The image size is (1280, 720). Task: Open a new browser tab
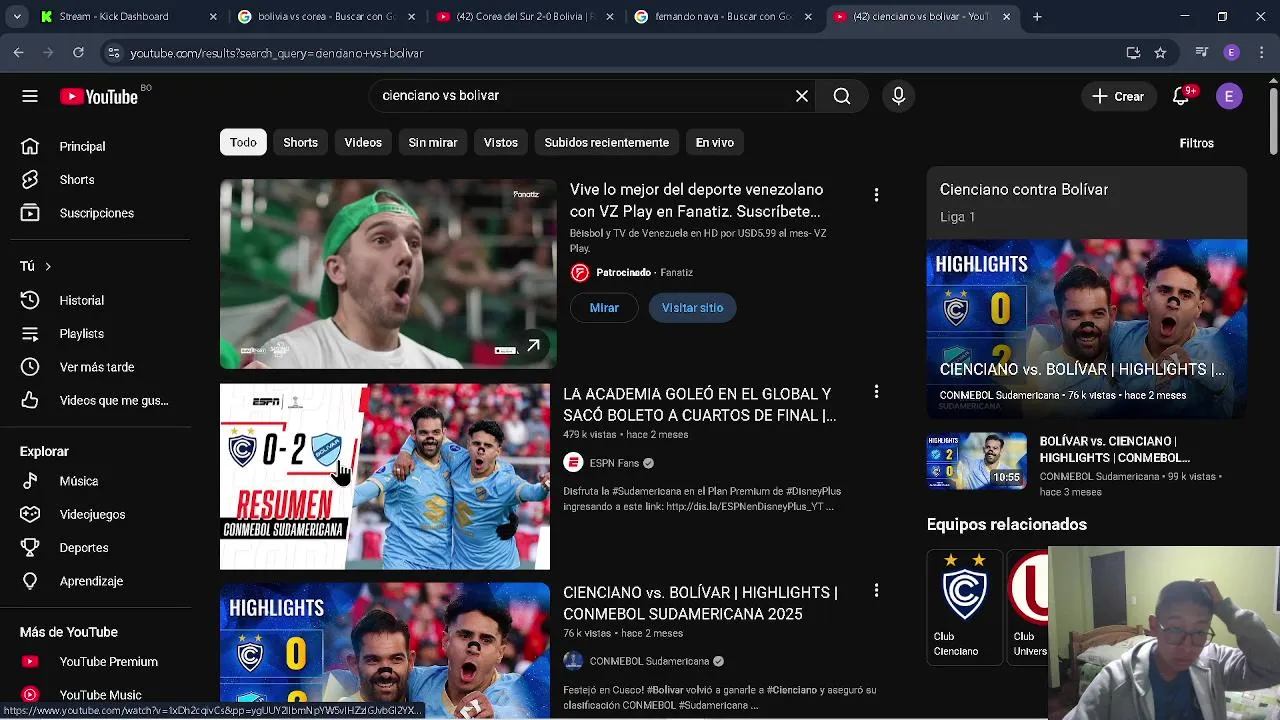[x=1037, y=17]
